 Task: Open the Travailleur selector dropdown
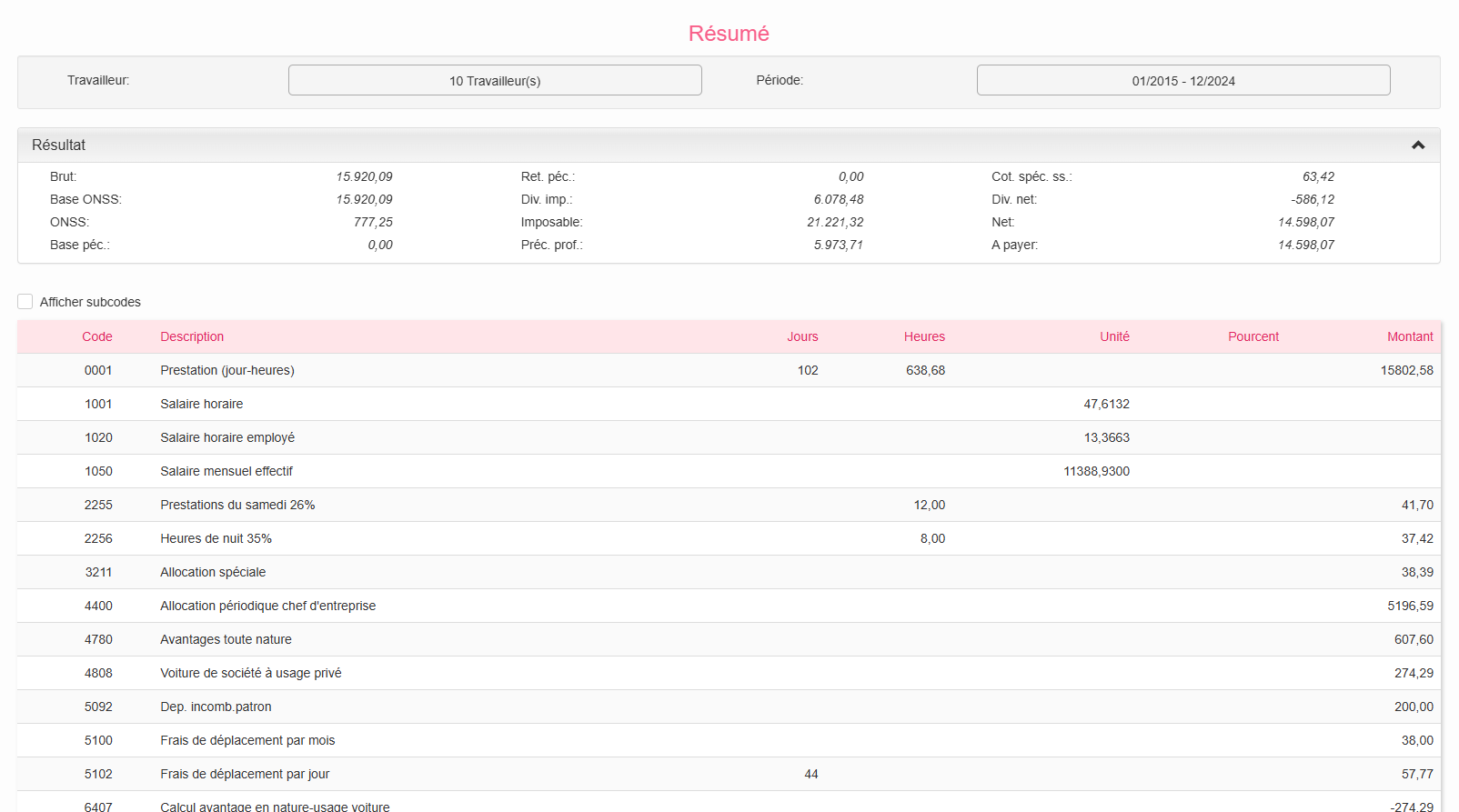495,80
